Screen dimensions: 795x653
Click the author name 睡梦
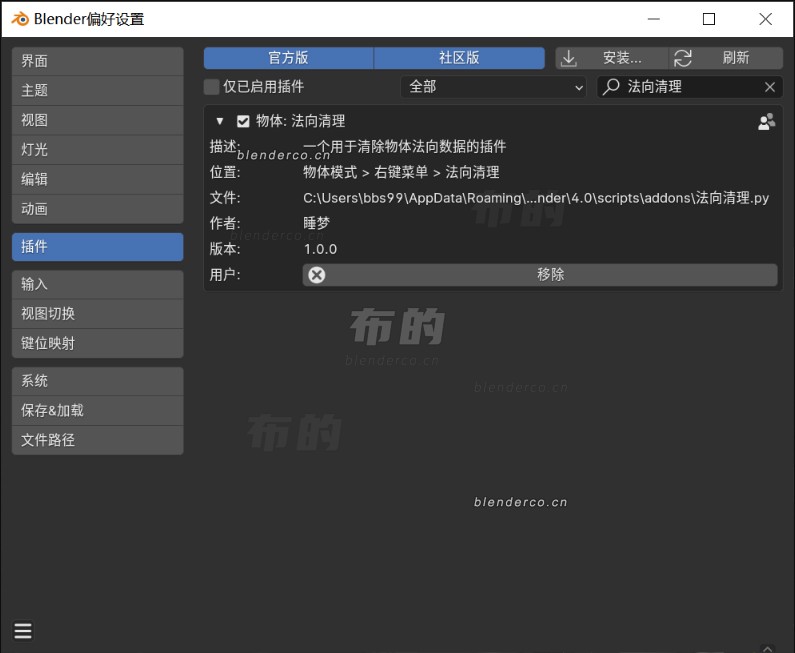316,223
